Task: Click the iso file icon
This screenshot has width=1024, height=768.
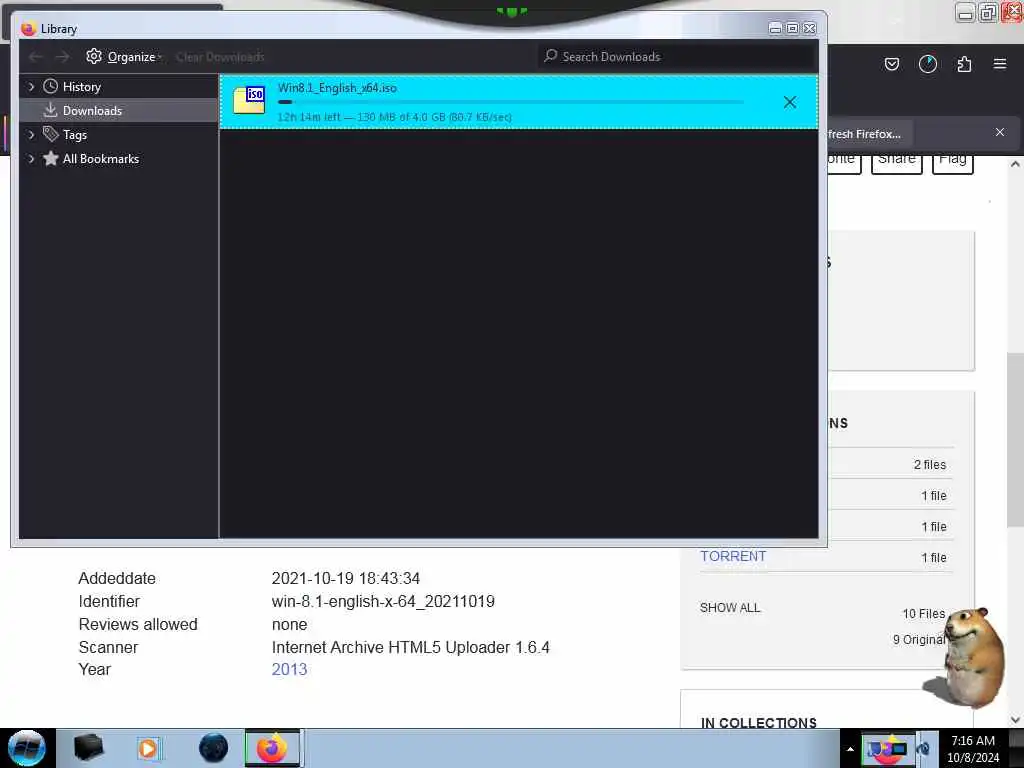Action: pyautogui.click(x=249, y=101)
